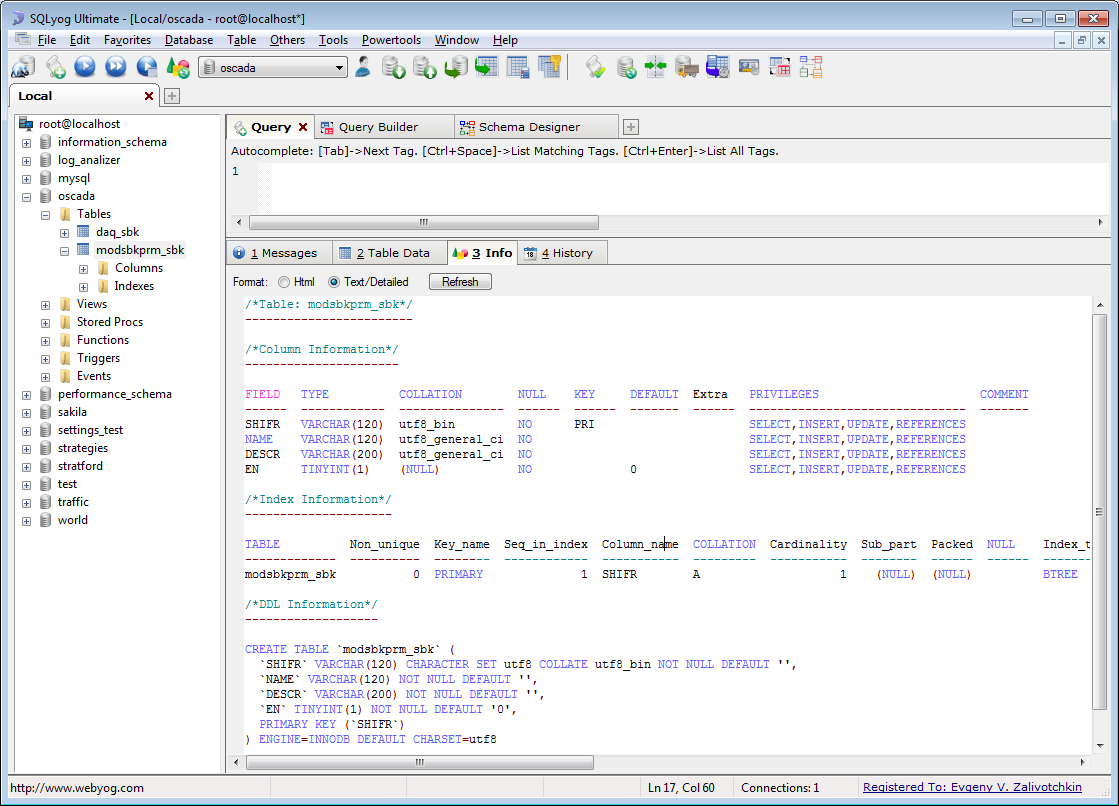This screenshot has width=1119, height=806.
Task: Click the Registered To link in status bar
Action: tap(972, 788)
